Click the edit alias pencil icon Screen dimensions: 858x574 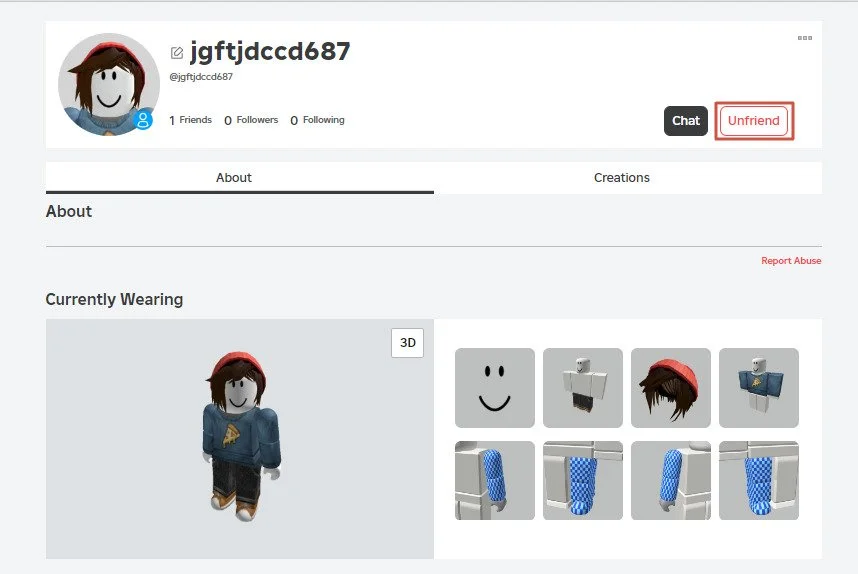click(177, 53)
